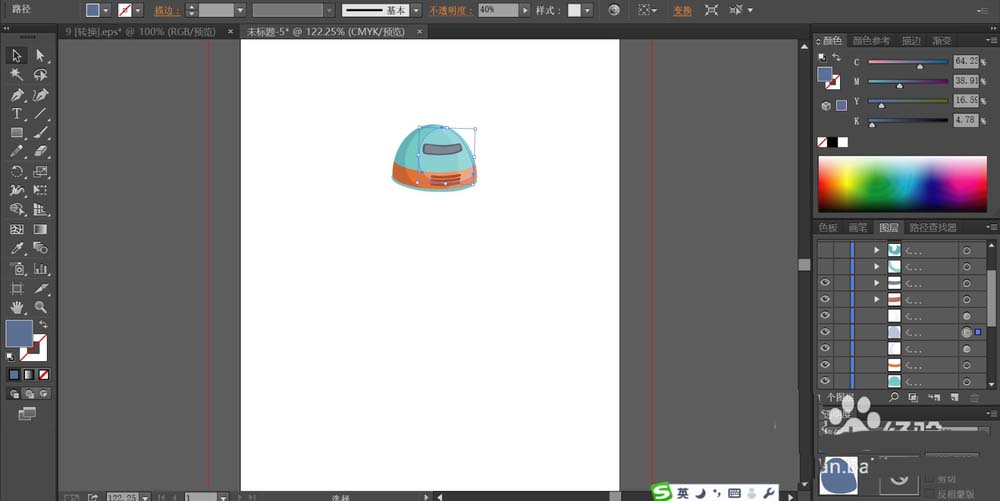Image resolution: width=1000 pixels, height=501 pixels.
Task: Select the Scale tool
Action: [x=40, y=171]
